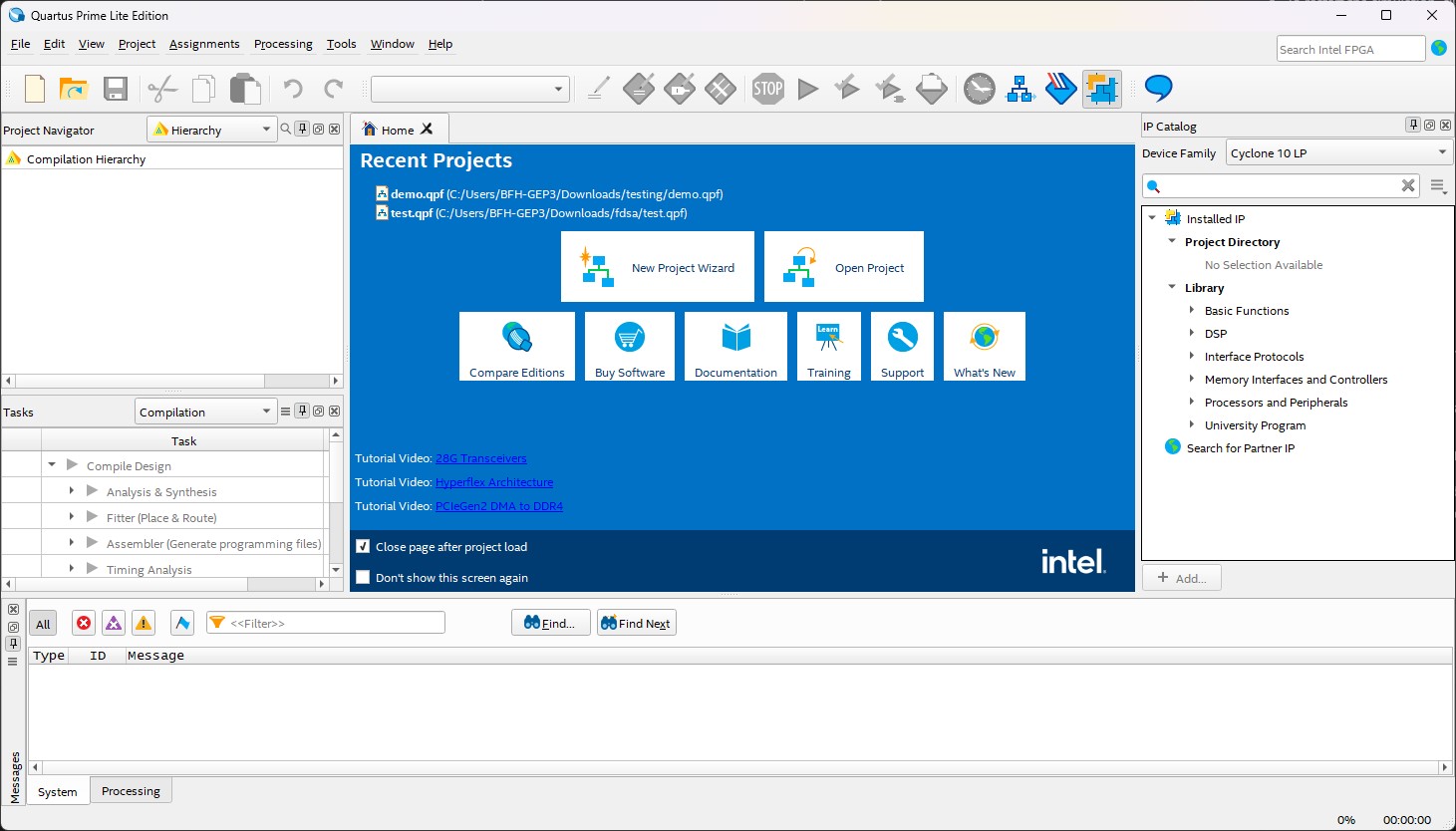Screen dimensions: 1456x831
Task: Click the checkmark play arrow without plug
Action: point(847,89)
